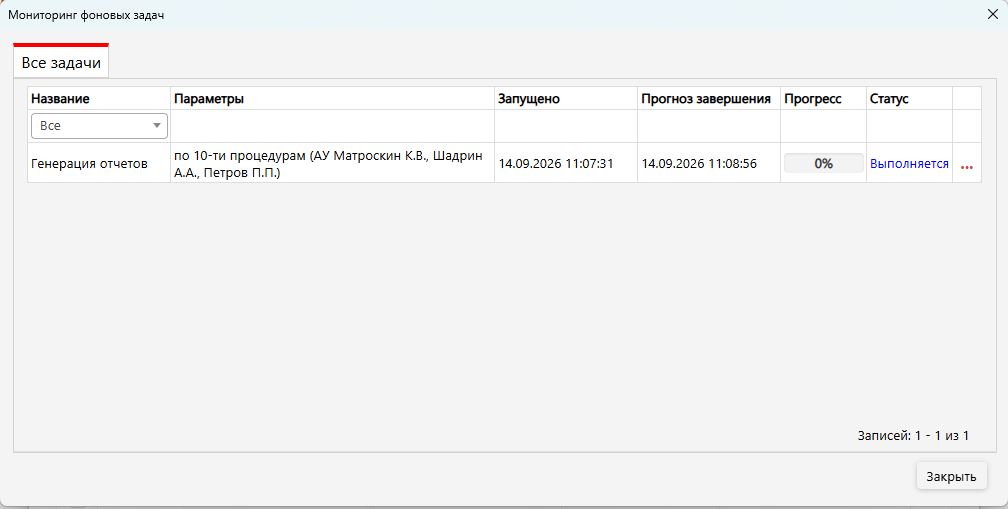Click the 0% progress bar

click(824, 163)
